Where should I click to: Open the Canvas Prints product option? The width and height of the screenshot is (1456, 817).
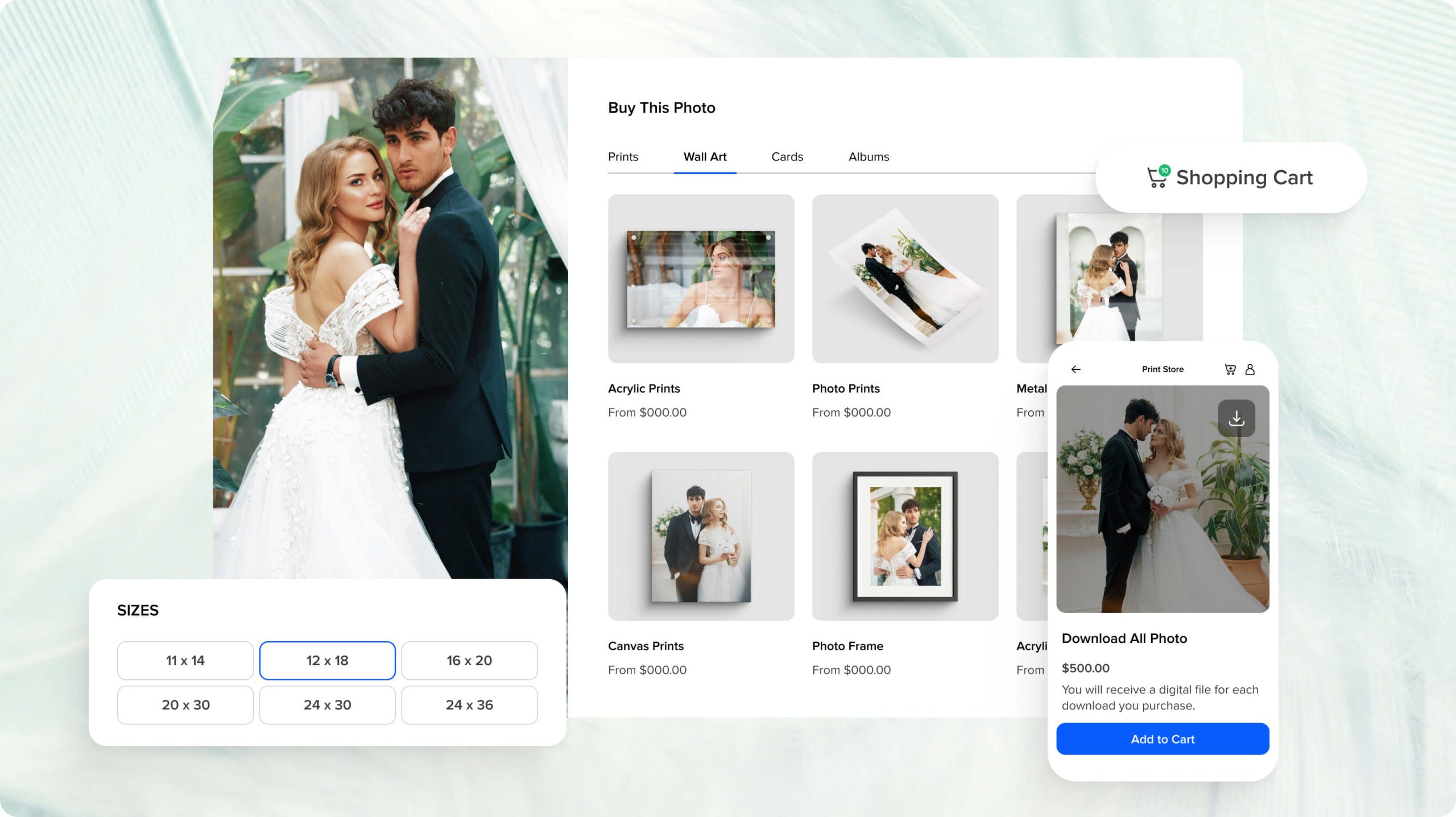coord(701,537)
